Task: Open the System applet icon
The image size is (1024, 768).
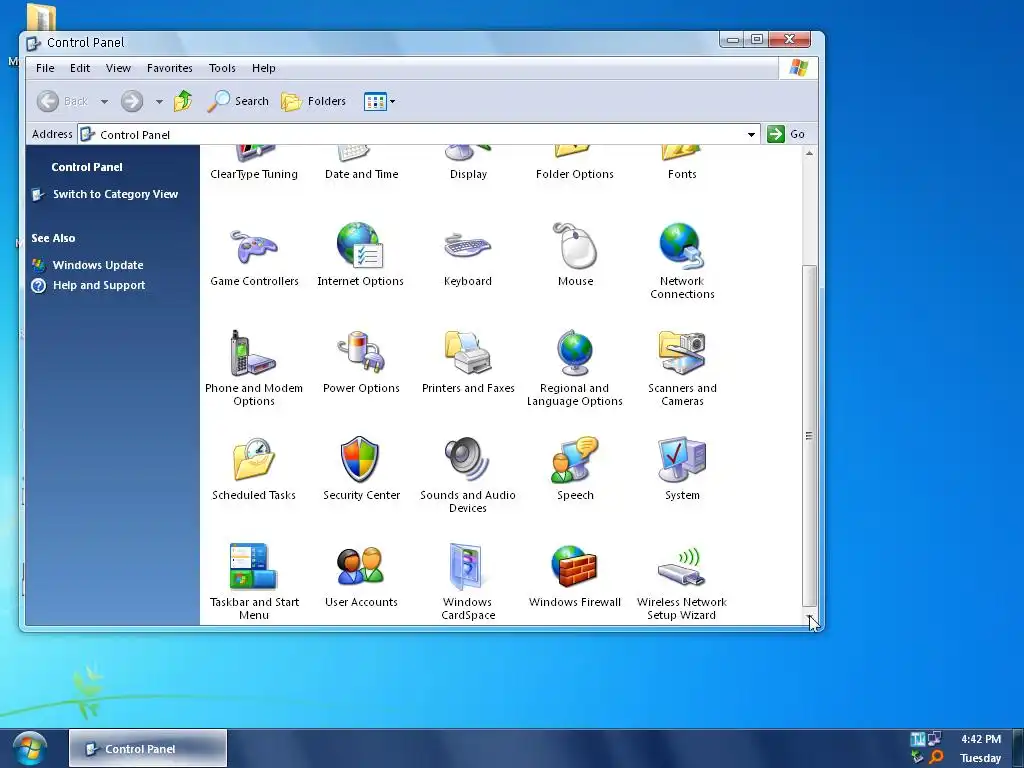Action: pos(682,460)
